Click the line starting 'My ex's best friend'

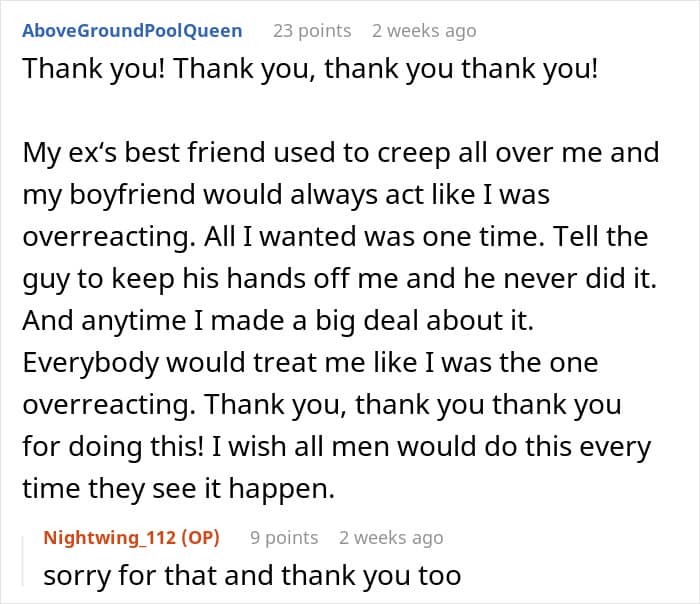pos(341,152)
